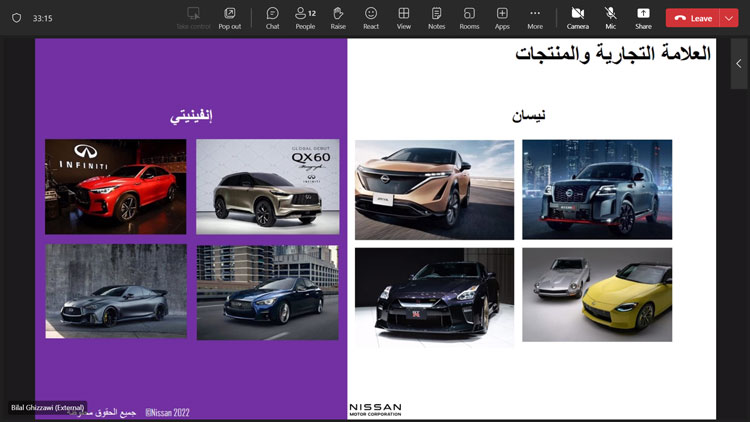
Task: Toggle the Mic mute state
Action: [610, 17]
